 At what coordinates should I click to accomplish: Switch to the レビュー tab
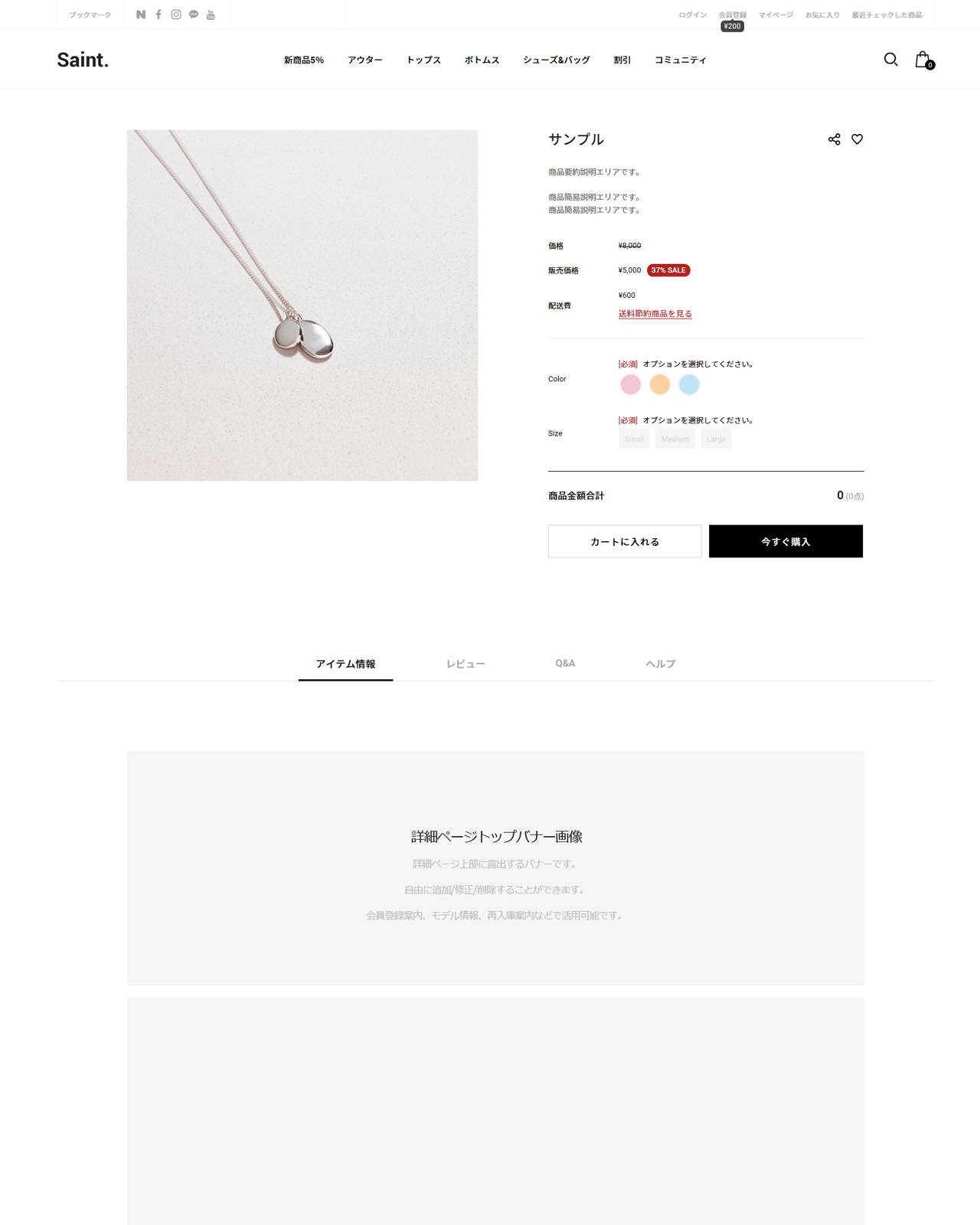click(465, 664)
